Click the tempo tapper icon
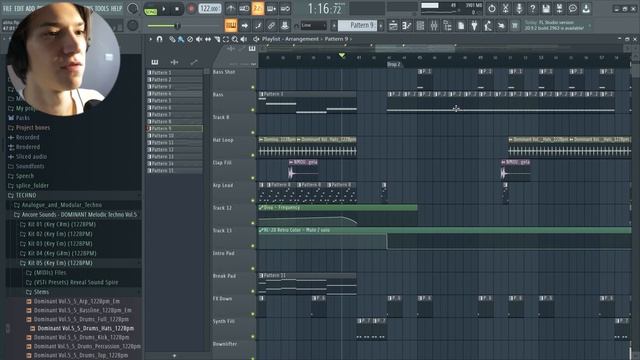Viewport: 640px width, 360px height. click(488, 26)
